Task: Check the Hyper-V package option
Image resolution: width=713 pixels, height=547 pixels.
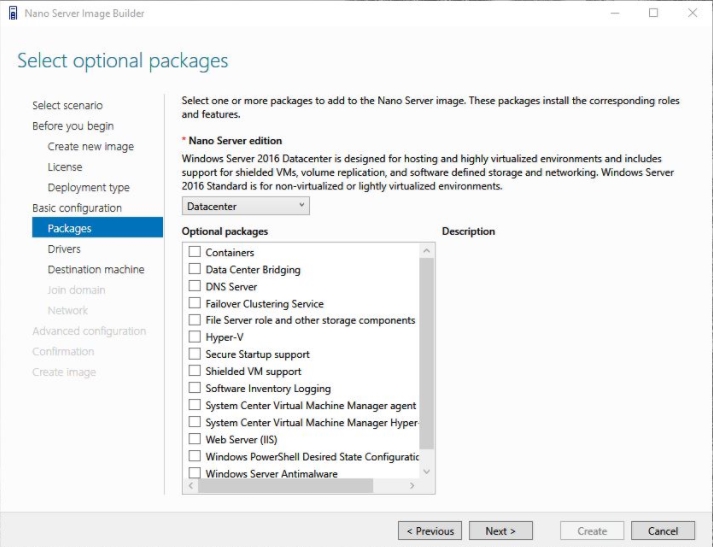Action: (195, 338)
